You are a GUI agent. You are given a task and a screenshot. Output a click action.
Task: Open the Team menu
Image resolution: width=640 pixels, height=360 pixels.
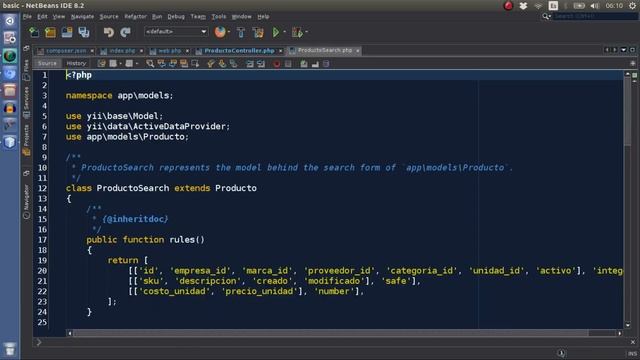[198, 17]
